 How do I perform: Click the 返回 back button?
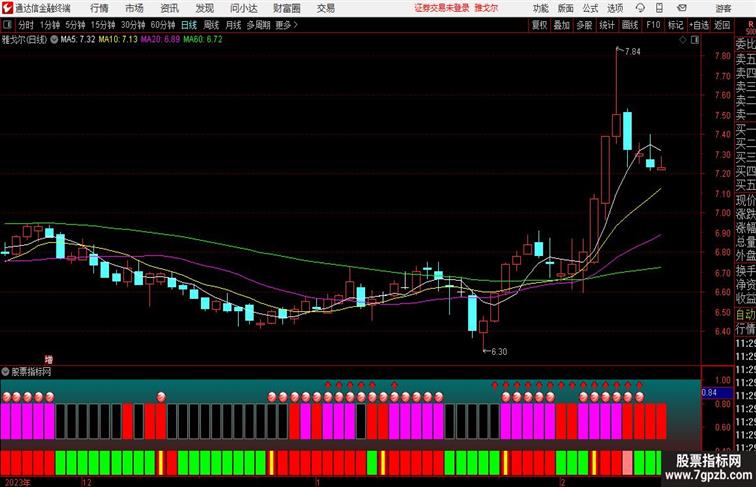(722, 25)
